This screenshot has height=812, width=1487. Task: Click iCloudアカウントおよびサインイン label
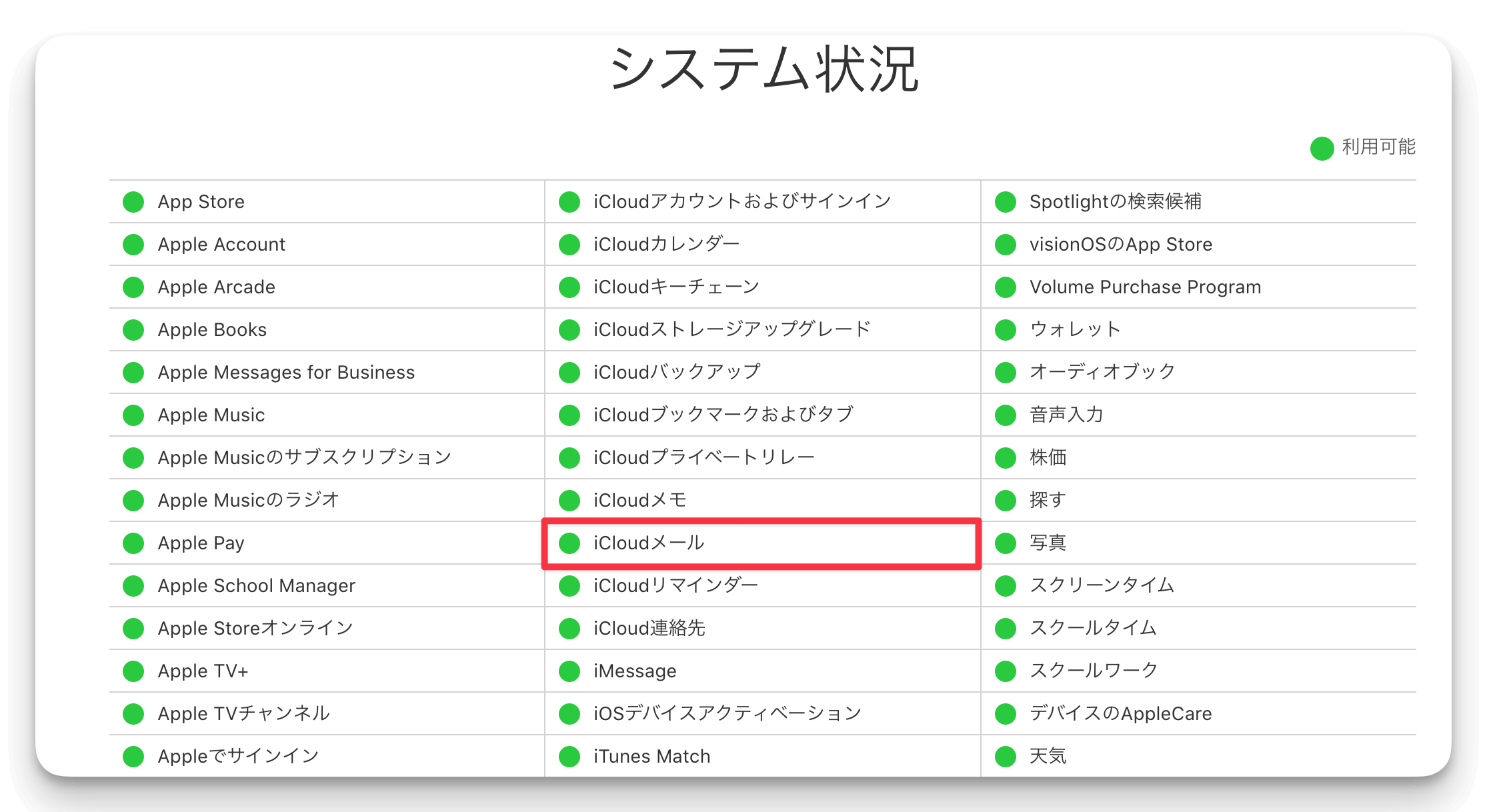point(743,201)
